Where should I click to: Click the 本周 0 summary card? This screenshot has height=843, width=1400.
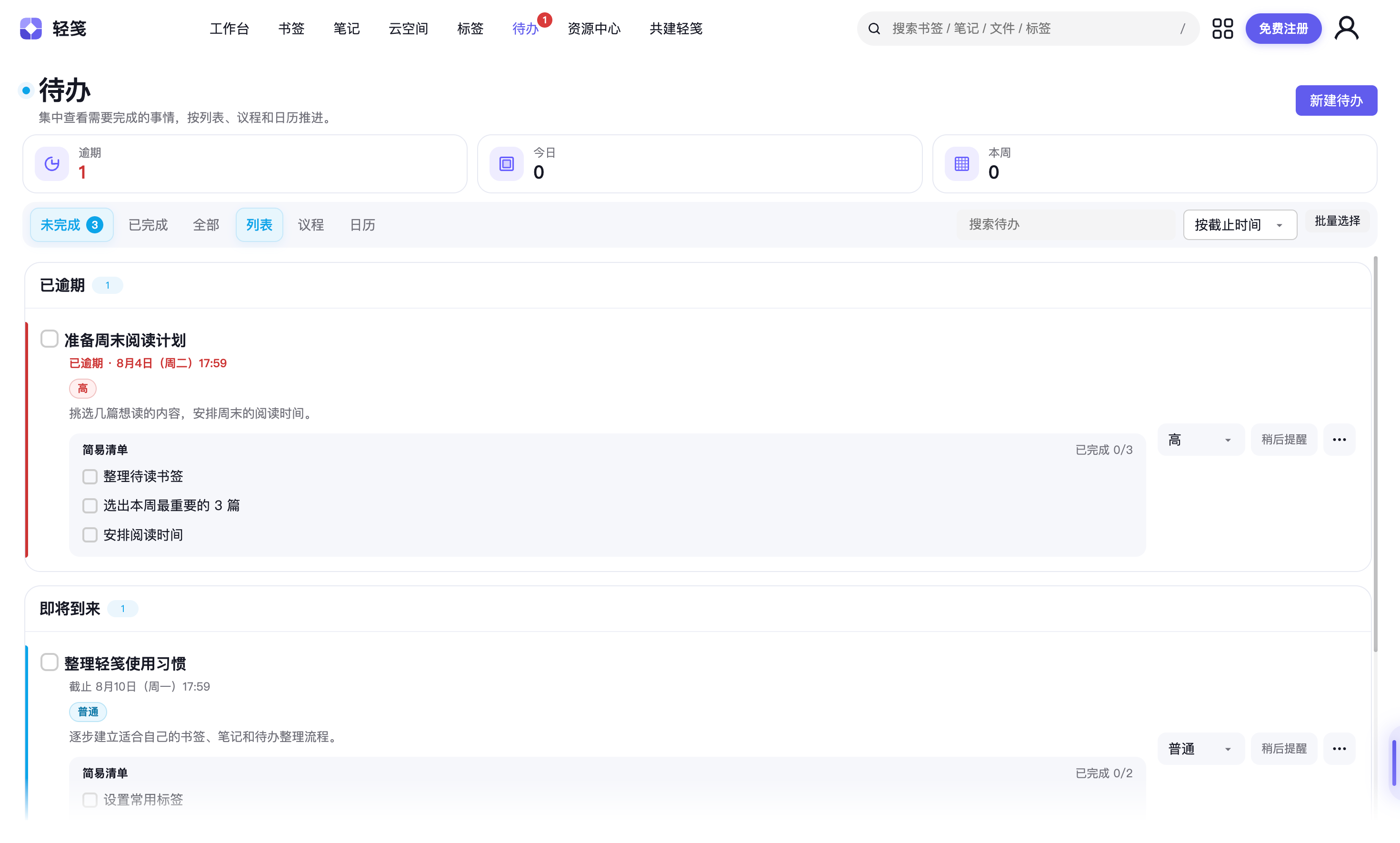pos(1155,164)
